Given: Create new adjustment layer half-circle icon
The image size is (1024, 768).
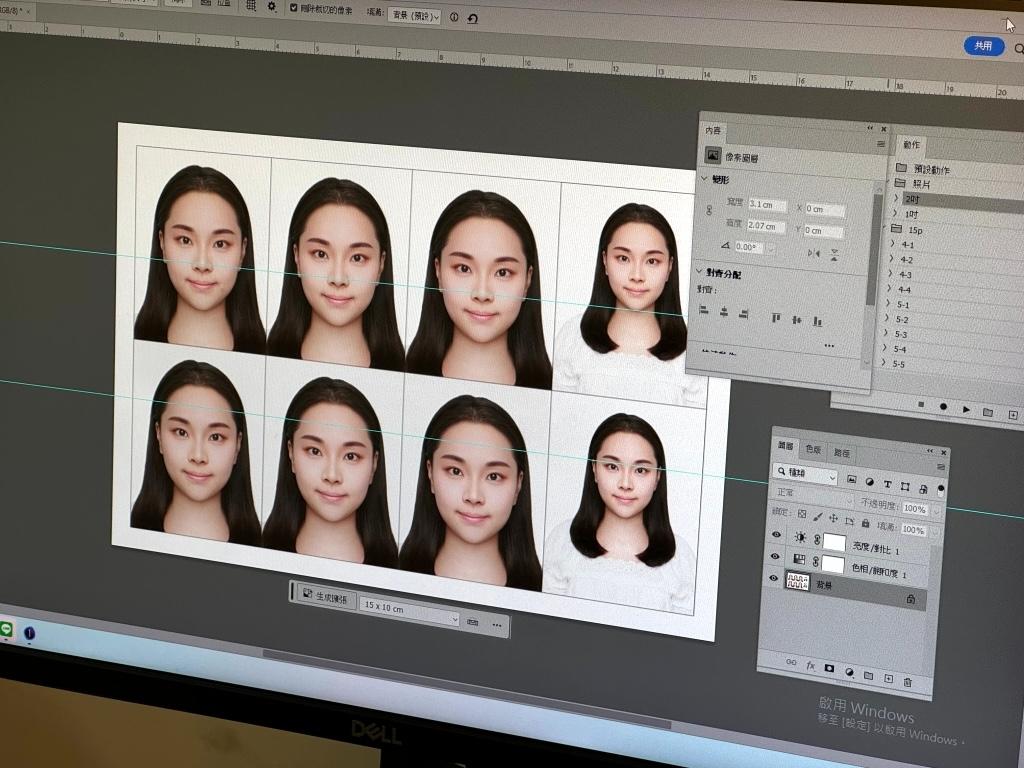Looking at the screenshot, I should (849, 671).
